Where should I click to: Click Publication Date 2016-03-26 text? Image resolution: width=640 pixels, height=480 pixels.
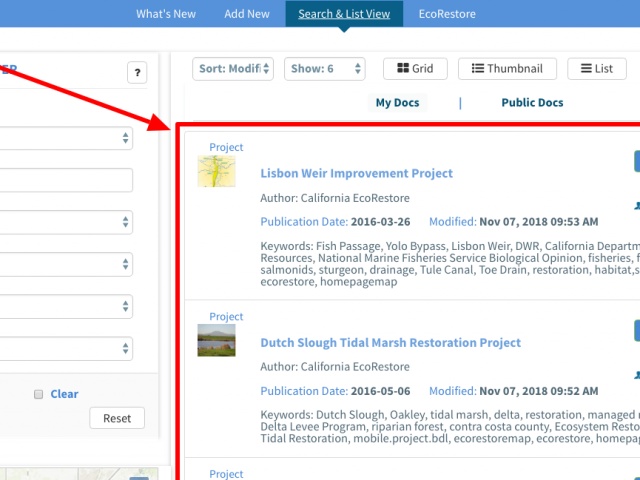tap(335, 222)
